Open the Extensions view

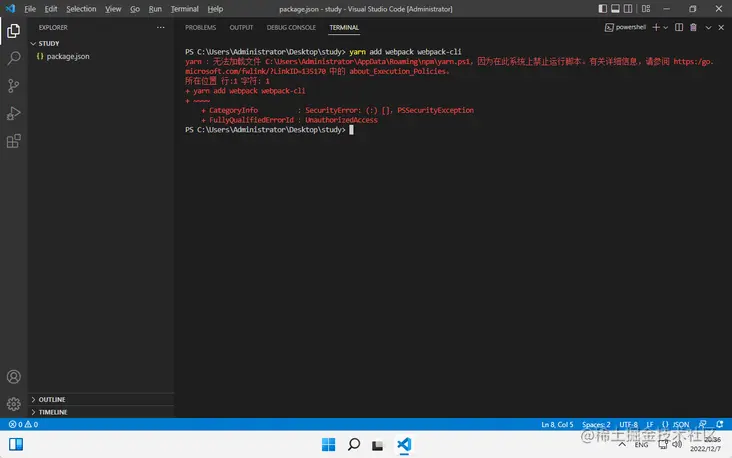[14, 141]
